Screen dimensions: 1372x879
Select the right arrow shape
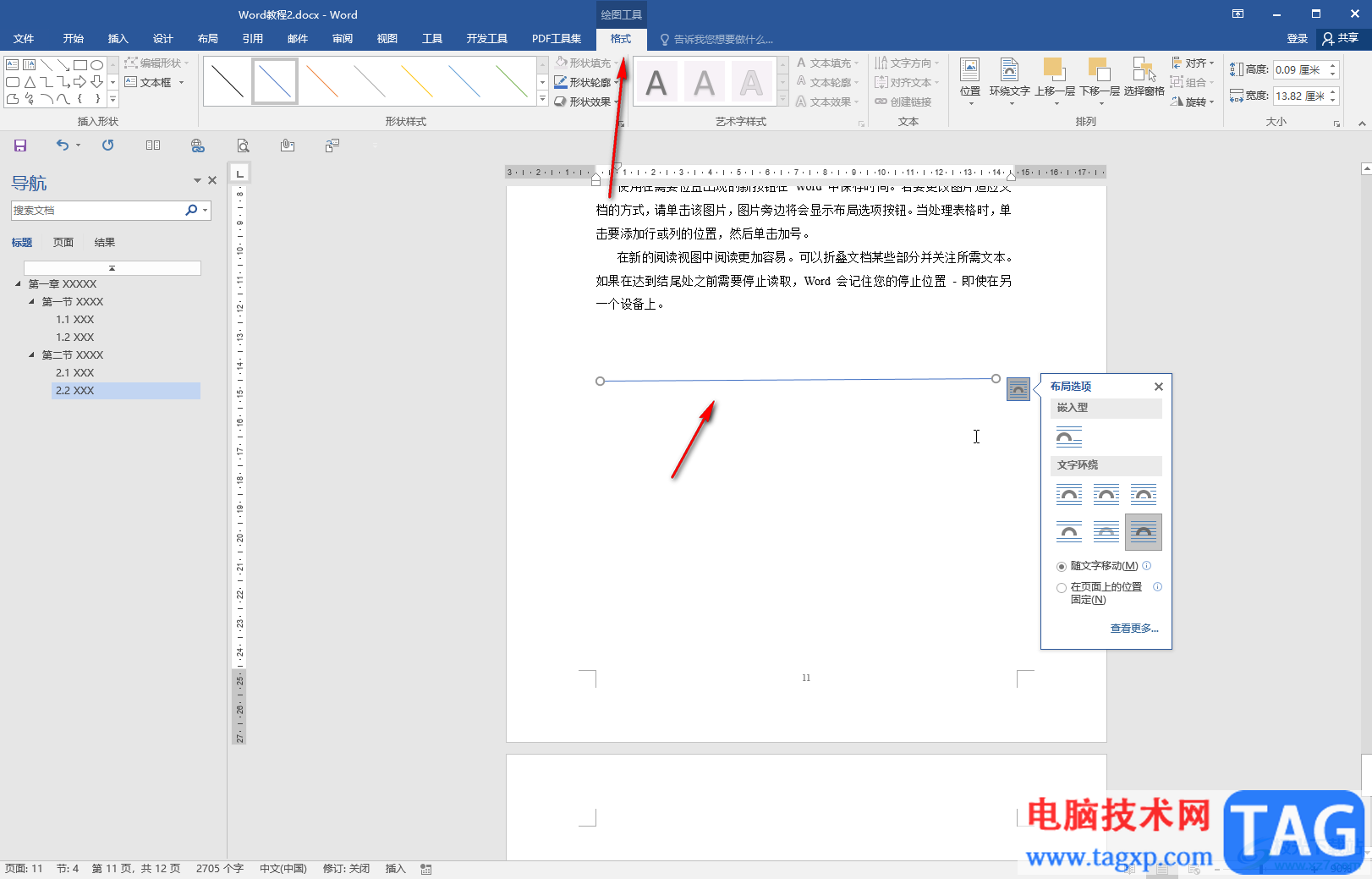[x=80, y=82]
